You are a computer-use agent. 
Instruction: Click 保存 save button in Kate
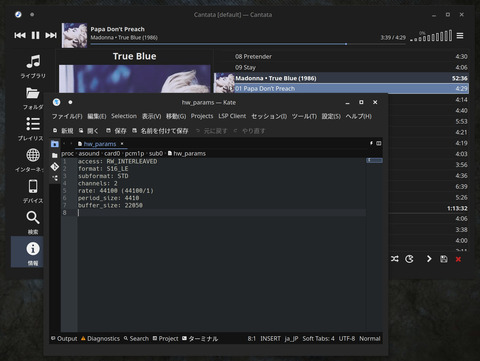116,131
